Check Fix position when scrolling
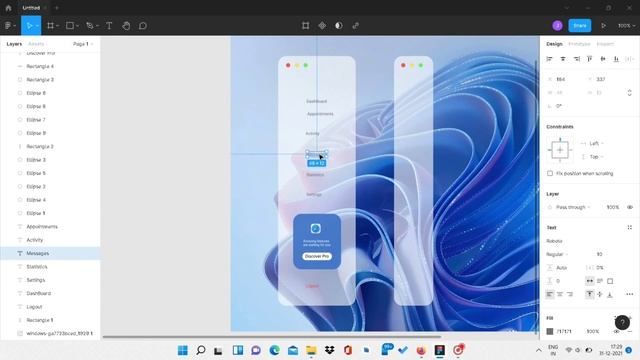The image size is (640, 360). pyautogui.click(x=550, y=173)
